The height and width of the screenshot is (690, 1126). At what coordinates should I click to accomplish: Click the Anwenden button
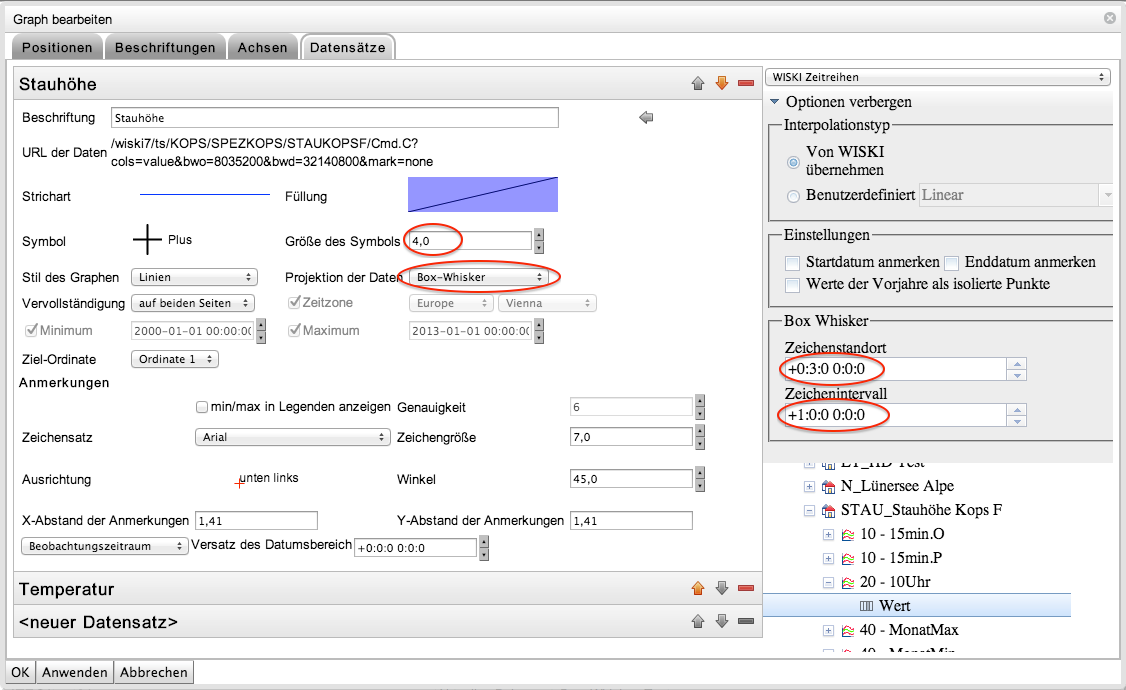coord(77,672)
